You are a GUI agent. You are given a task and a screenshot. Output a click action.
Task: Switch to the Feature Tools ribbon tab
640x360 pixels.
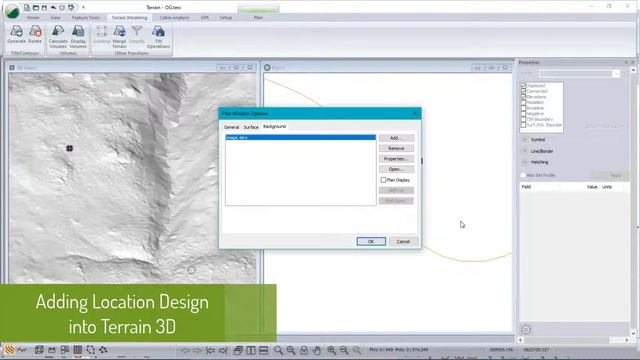(x=86, y=18)
